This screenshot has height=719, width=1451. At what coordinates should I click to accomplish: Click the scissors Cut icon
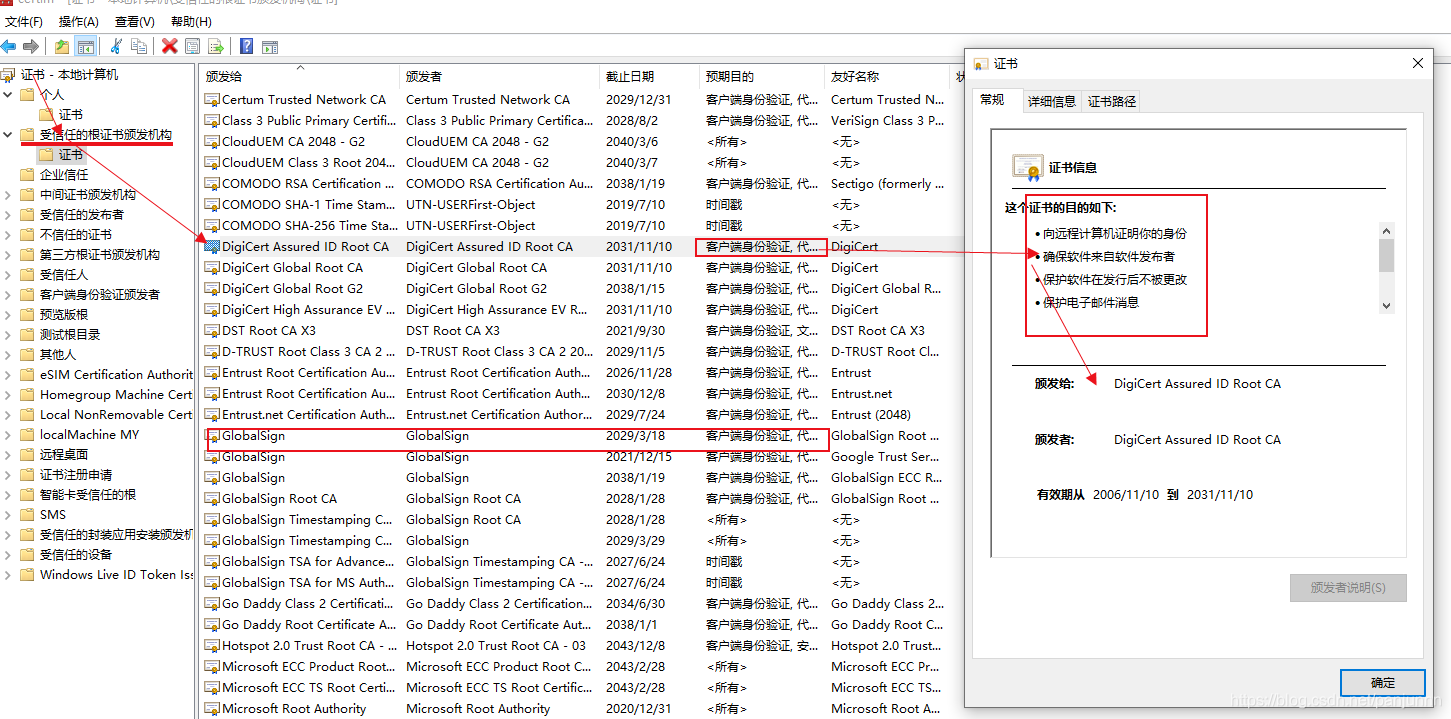[116, 46]
